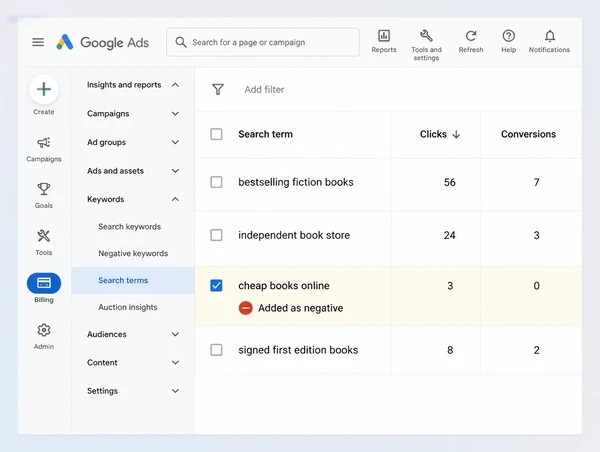Click the 'signed first edition books' search term
This screenshot has height=452, width=600.
pyautogui.click(x=298, y=350)
